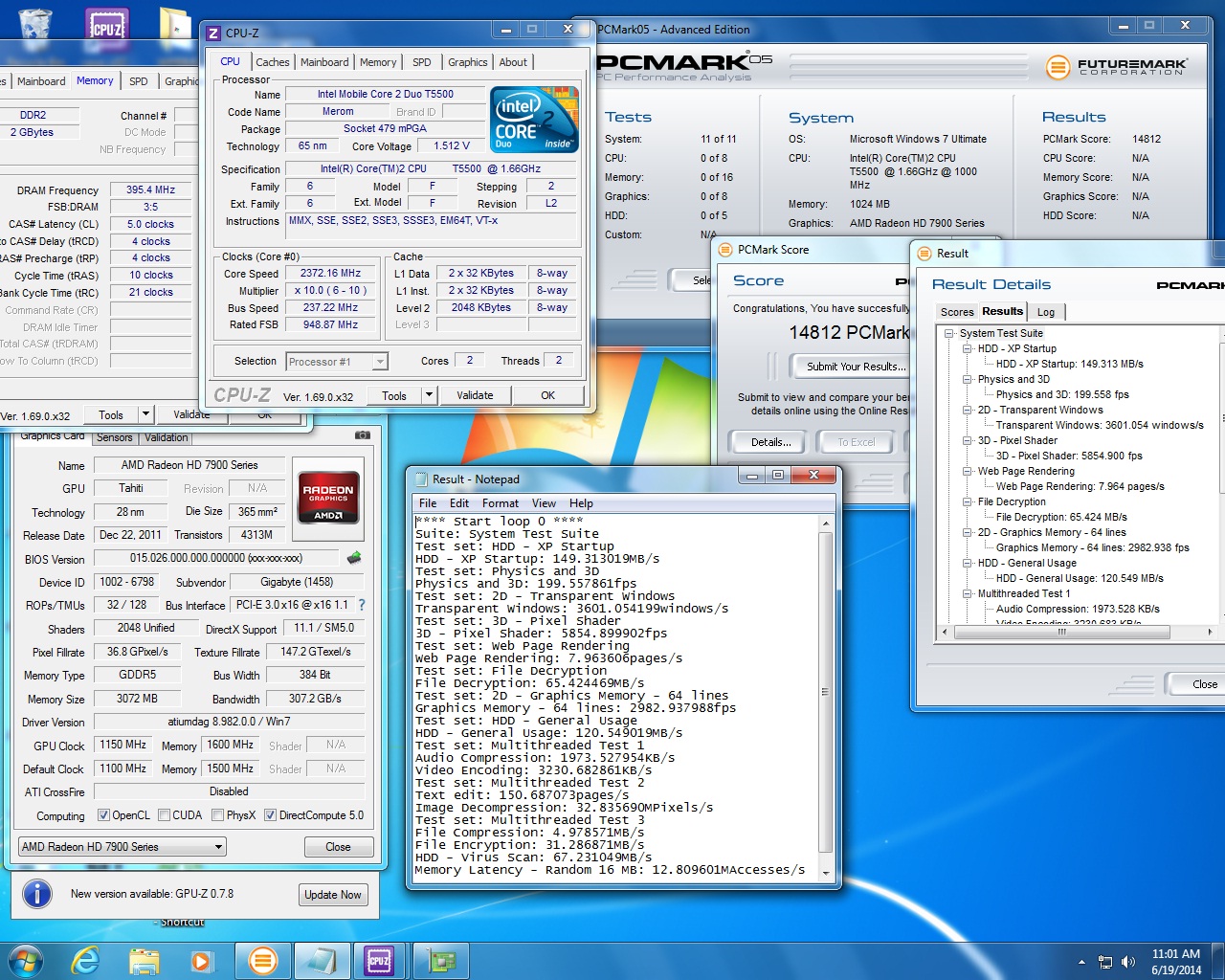Click the Futuremark Corporation logo

click(1116, 67)
